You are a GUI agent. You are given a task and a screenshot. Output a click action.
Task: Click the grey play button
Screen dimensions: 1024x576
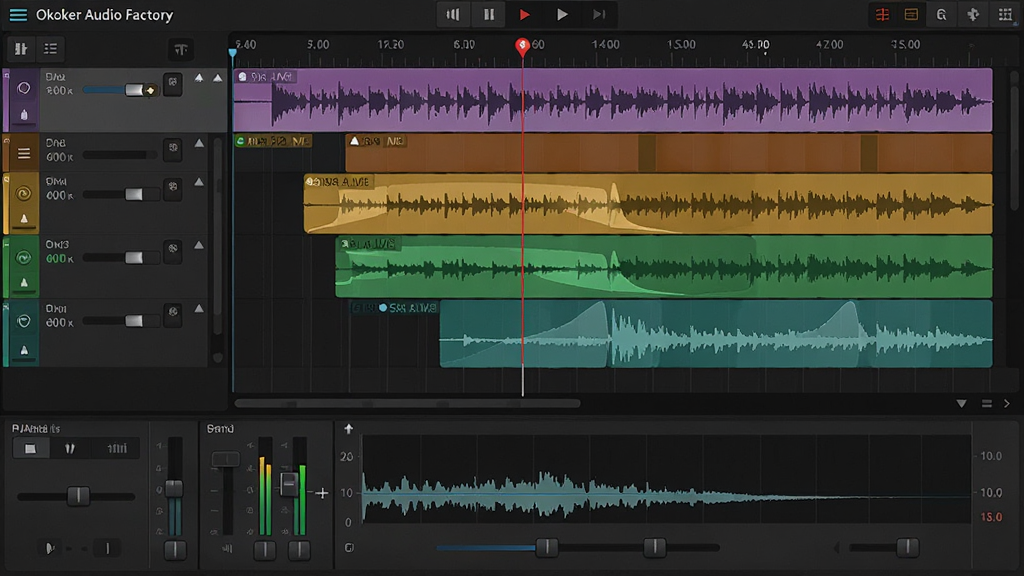pyautogui.click(x=562, y=14)
